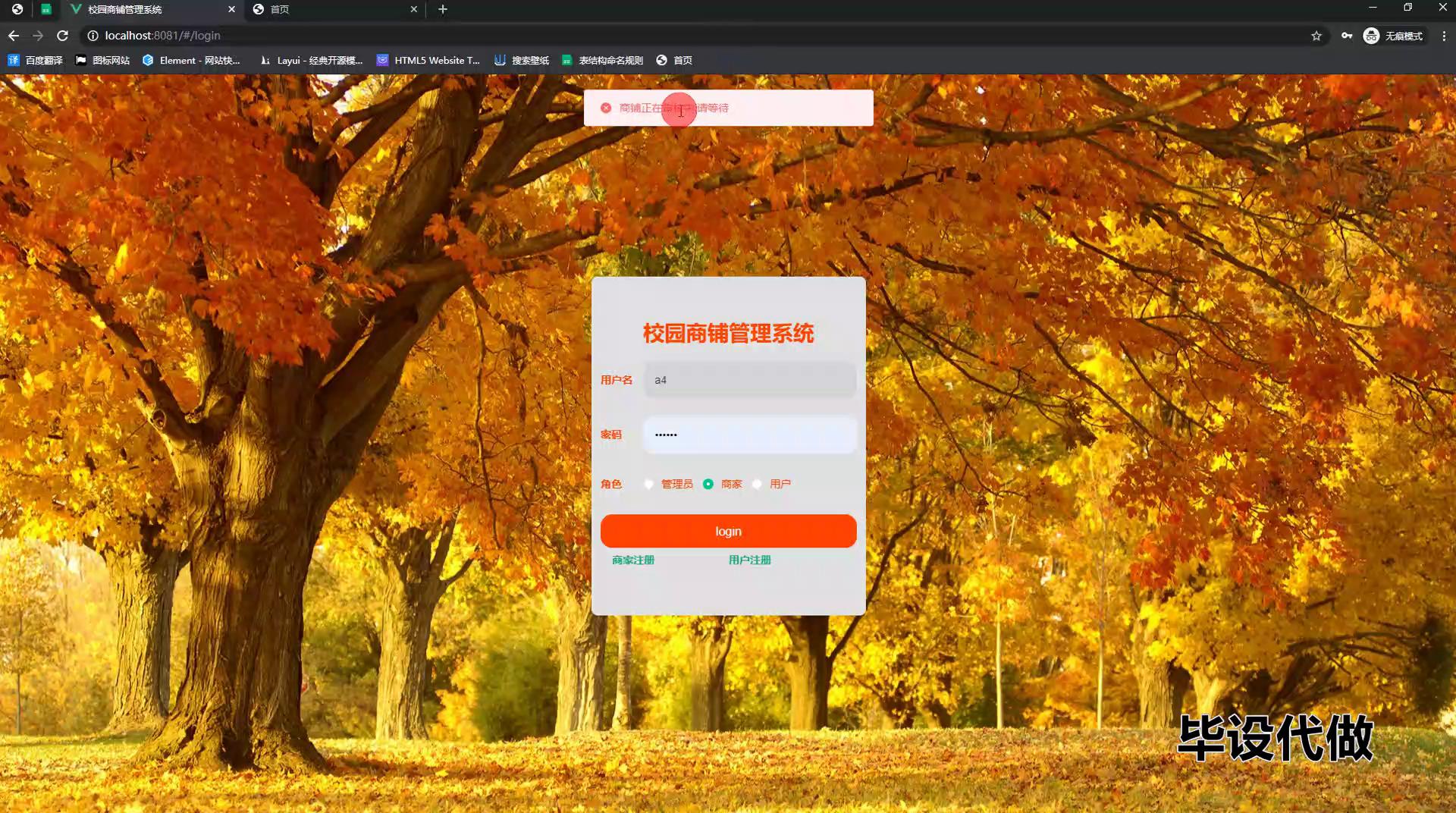Open the Element bookmark
The height and width of the screenshot is (813, 1456).
point(191,60)
